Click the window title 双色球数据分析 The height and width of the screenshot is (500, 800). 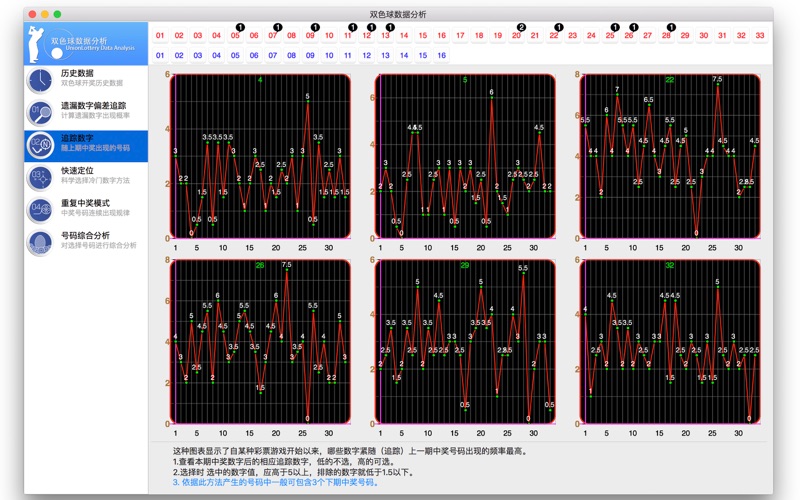pos(398,14)
